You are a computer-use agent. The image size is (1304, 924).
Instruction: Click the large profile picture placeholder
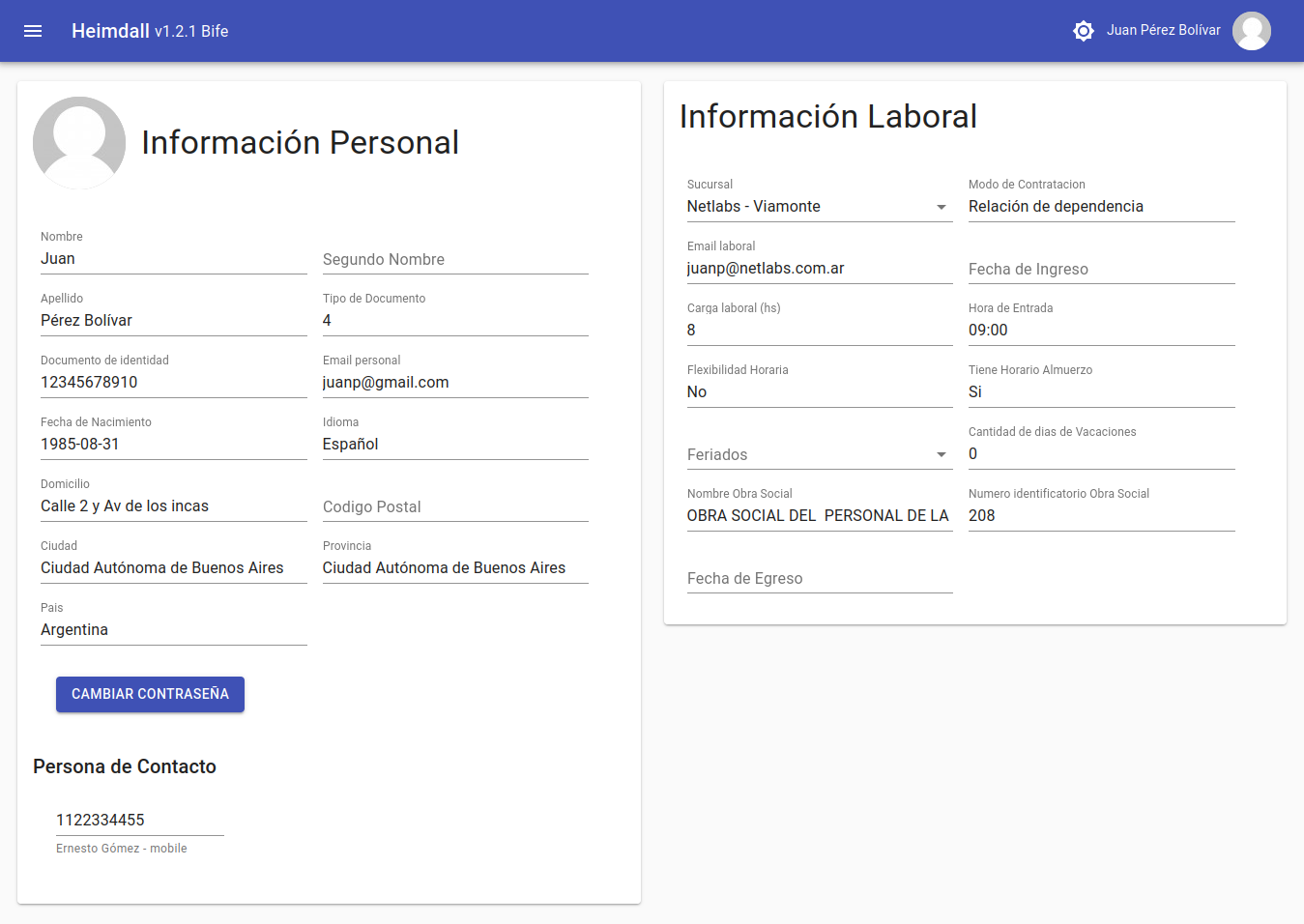[x=79, y=143]
